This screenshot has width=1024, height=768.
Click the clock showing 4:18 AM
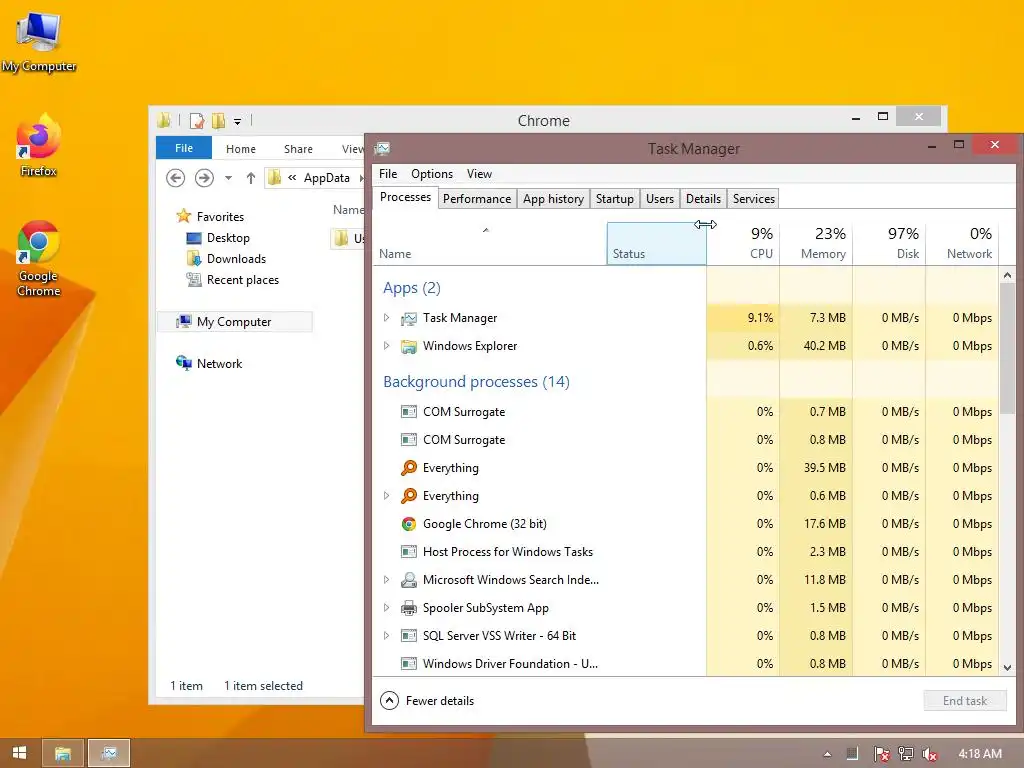[x=980, y=754]
